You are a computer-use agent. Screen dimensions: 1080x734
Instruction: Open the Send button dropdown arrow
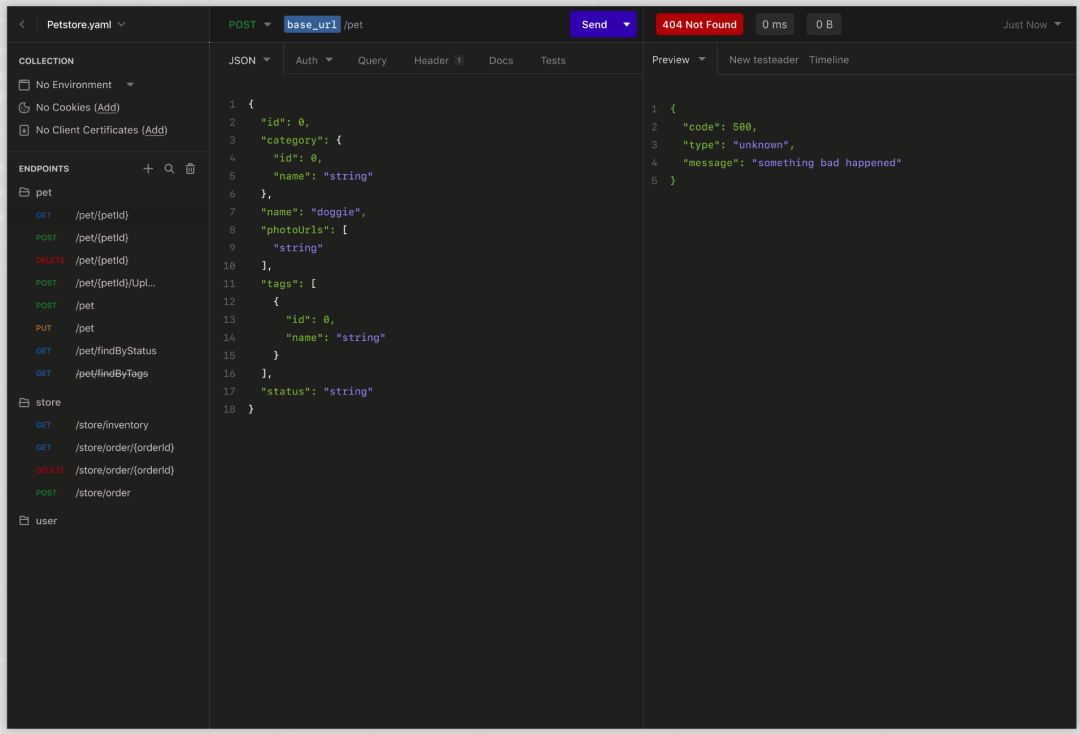coord(626,25)
